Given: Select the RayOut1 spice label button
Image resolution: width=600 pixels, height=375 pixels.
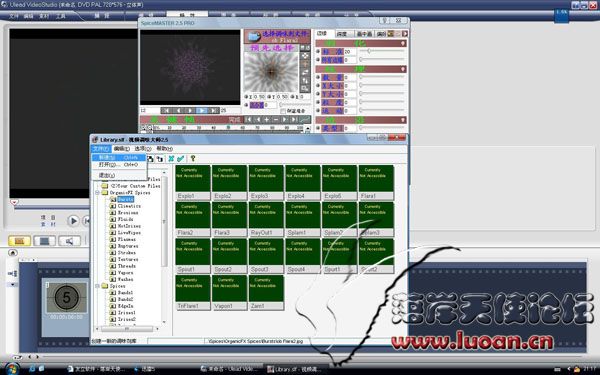Looking at the screenshot, I should (x=266, y=233).
